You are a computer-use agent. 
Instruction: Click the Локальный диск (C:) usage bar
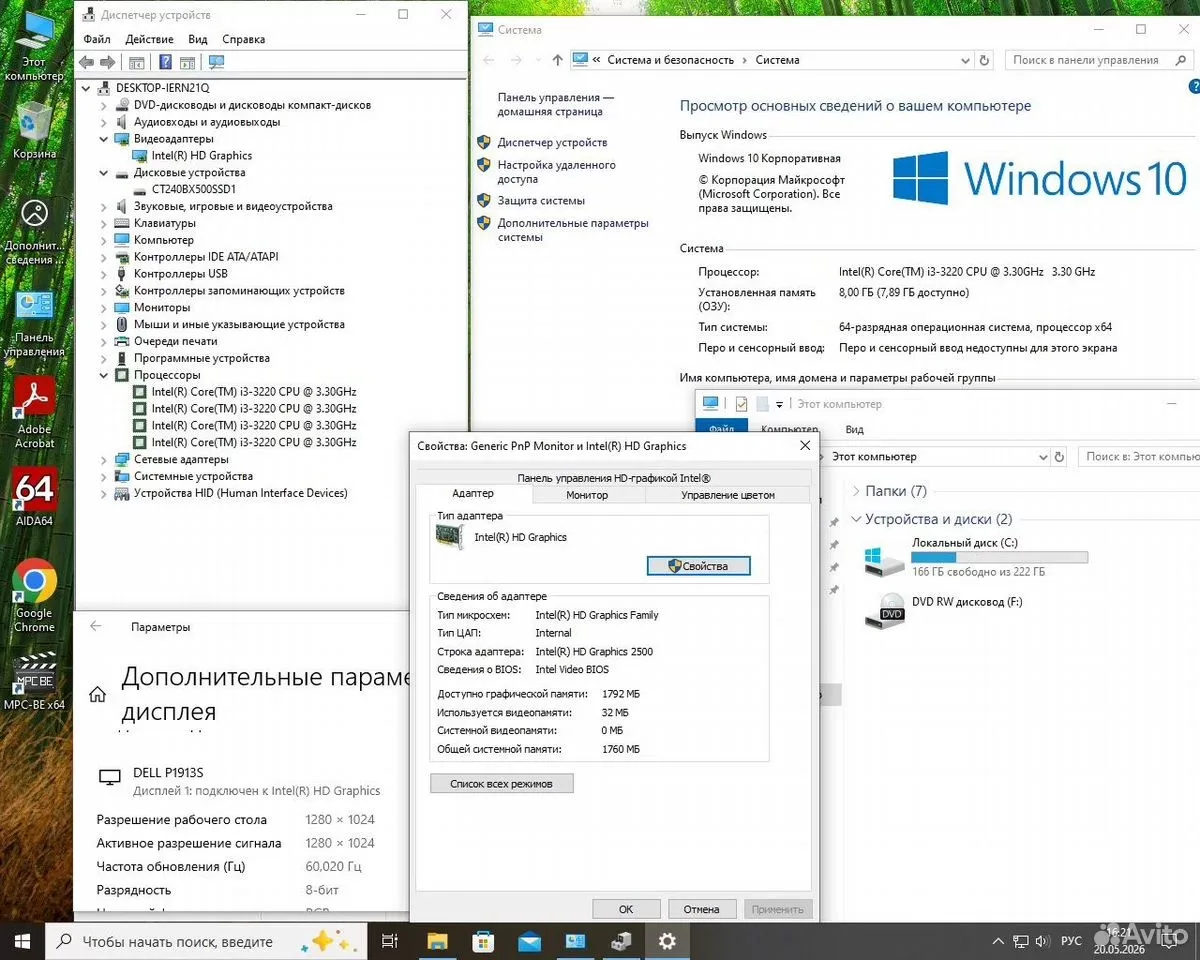[x=1000, y=557]
